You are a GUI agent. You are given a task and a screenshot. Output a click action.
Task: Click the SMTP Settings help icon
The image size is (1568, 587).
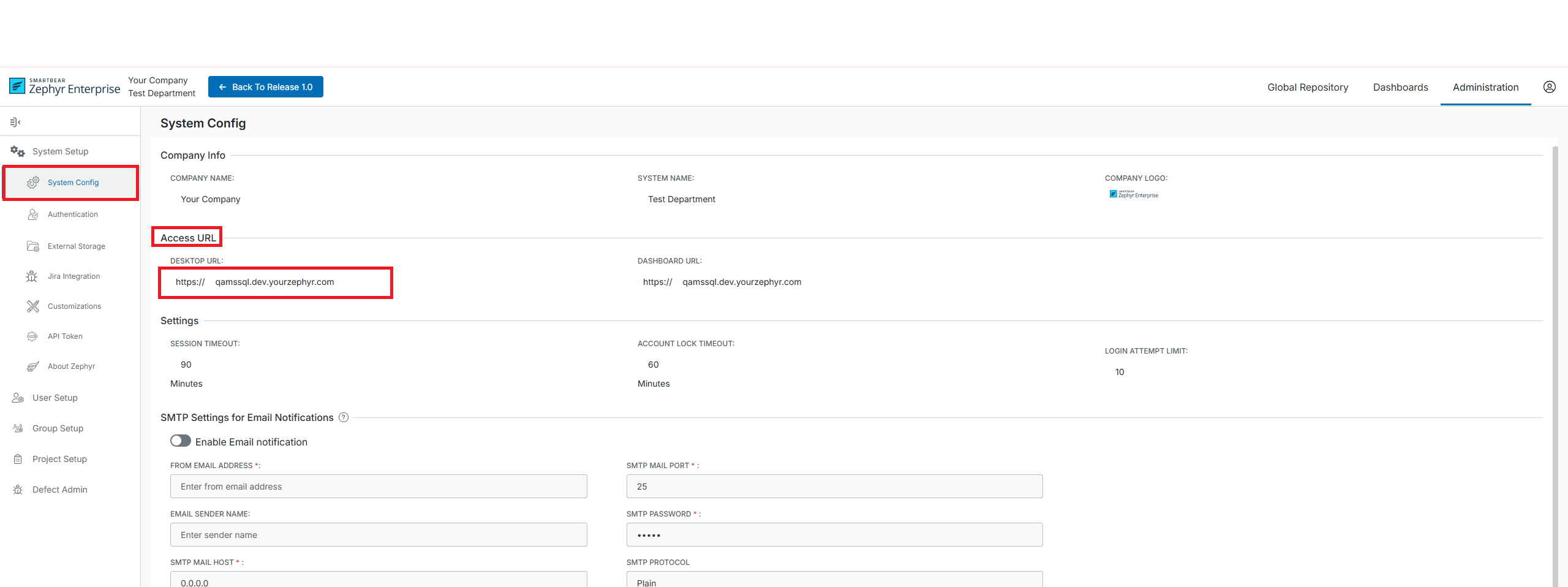point(344,417)
